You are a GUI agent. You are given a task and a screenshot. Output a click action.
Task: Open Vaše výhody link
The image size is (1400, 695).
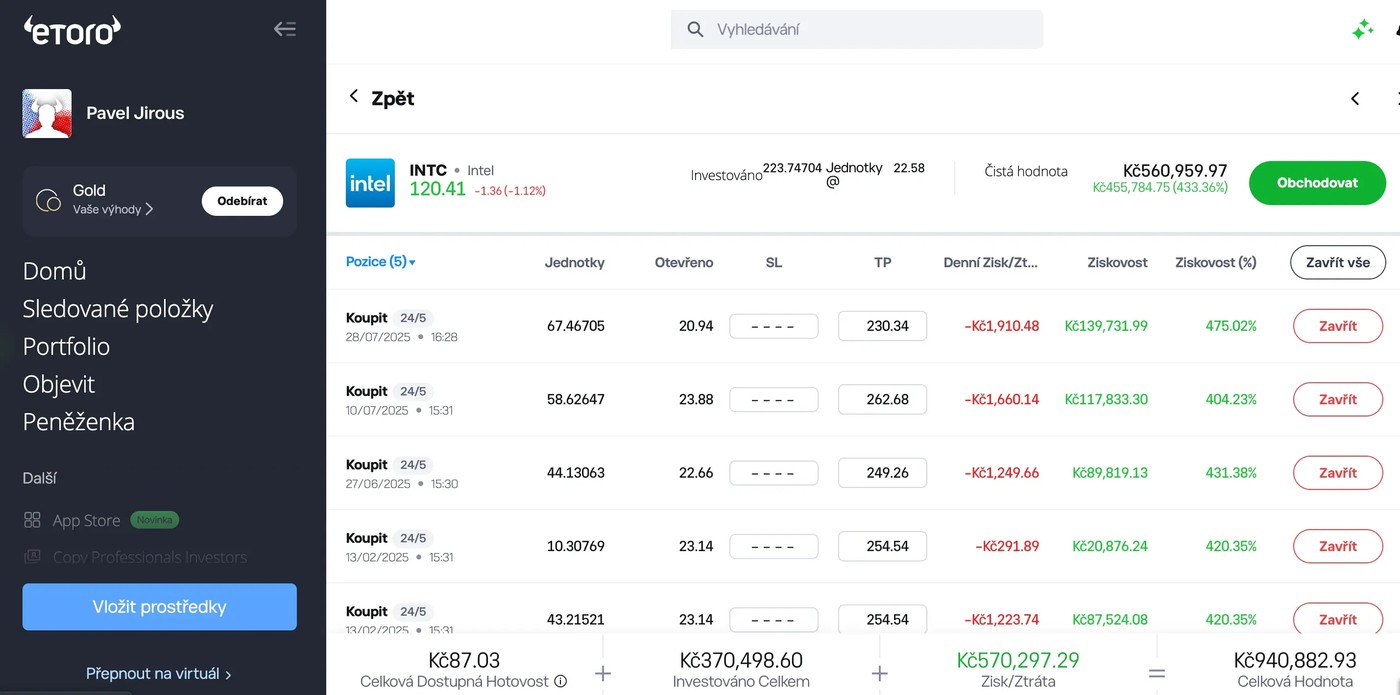[113, 210]
